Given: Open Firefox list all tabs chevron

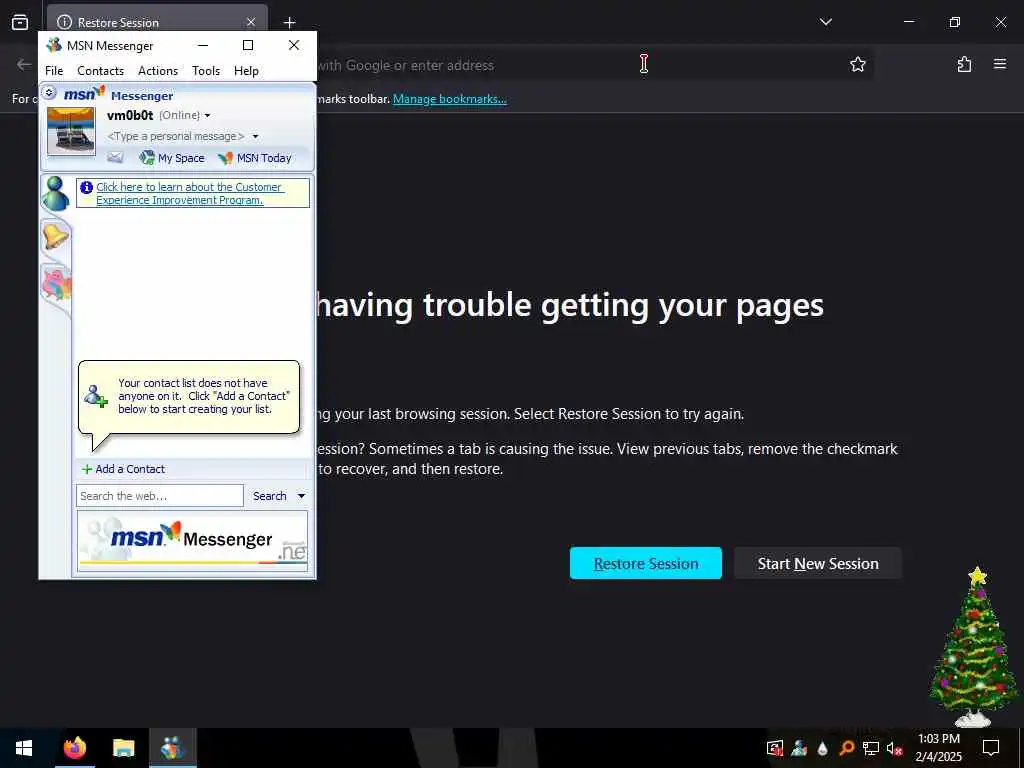Looking at the screenshot, I should pos(825,22).
